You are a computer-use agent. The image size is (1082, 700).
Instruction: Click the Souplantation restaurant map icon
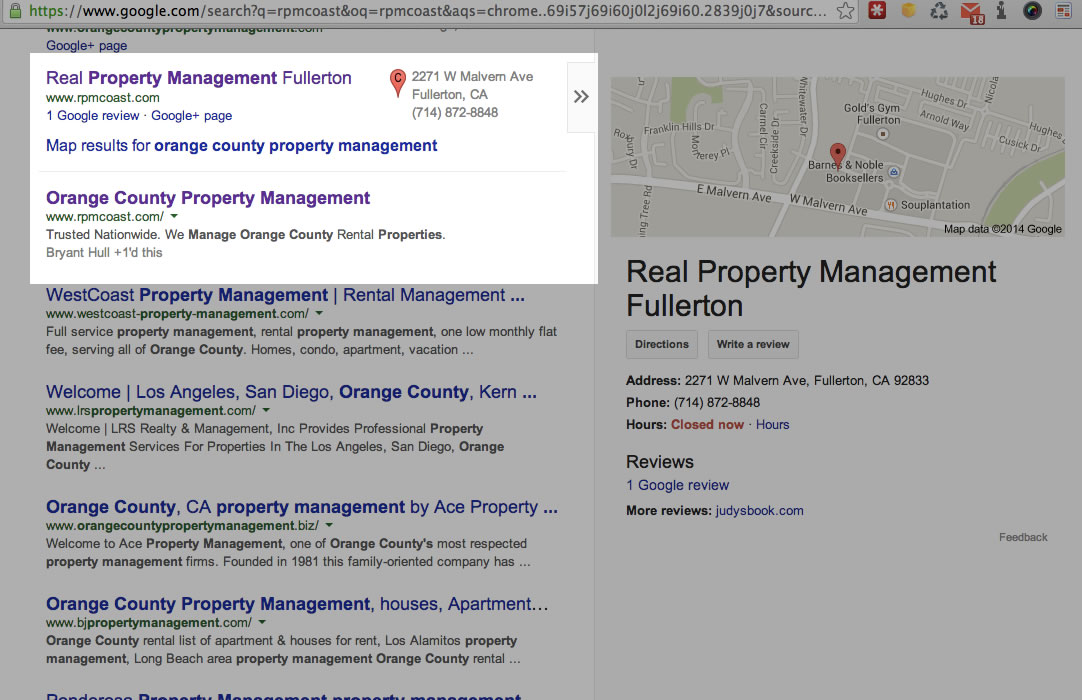coord(891,205)
